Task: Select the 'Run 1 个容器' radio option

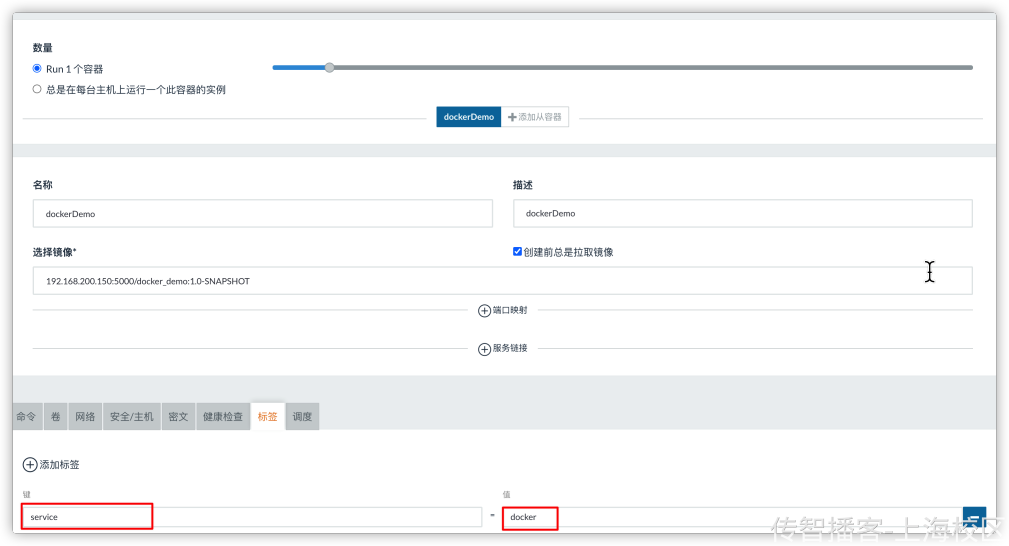Action: (37, 68)
